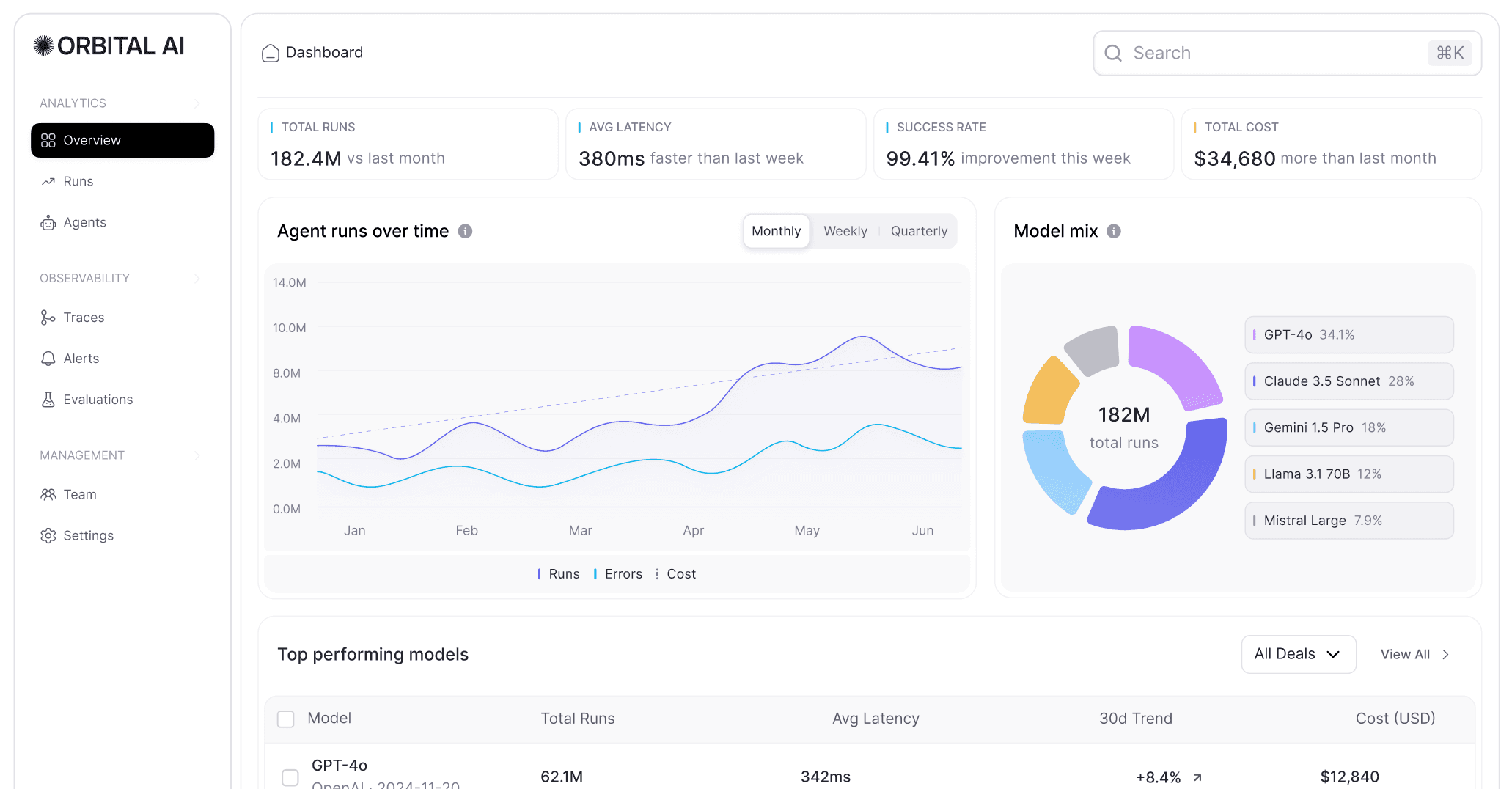
Task: Click the info icon beside Agent runs over time
Action: tap(465, 232)
